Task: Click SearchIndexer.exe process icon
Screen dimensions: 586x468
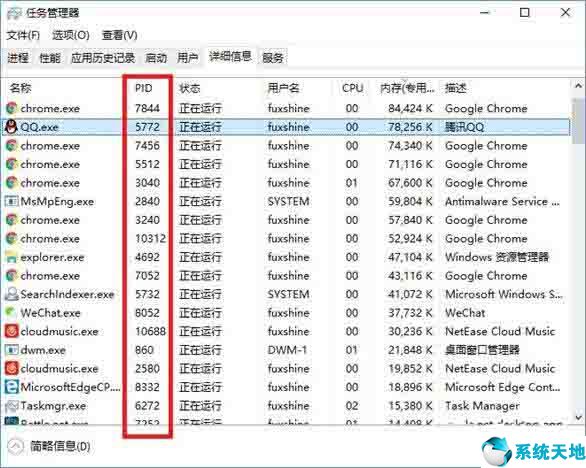Action: [11, 294]
